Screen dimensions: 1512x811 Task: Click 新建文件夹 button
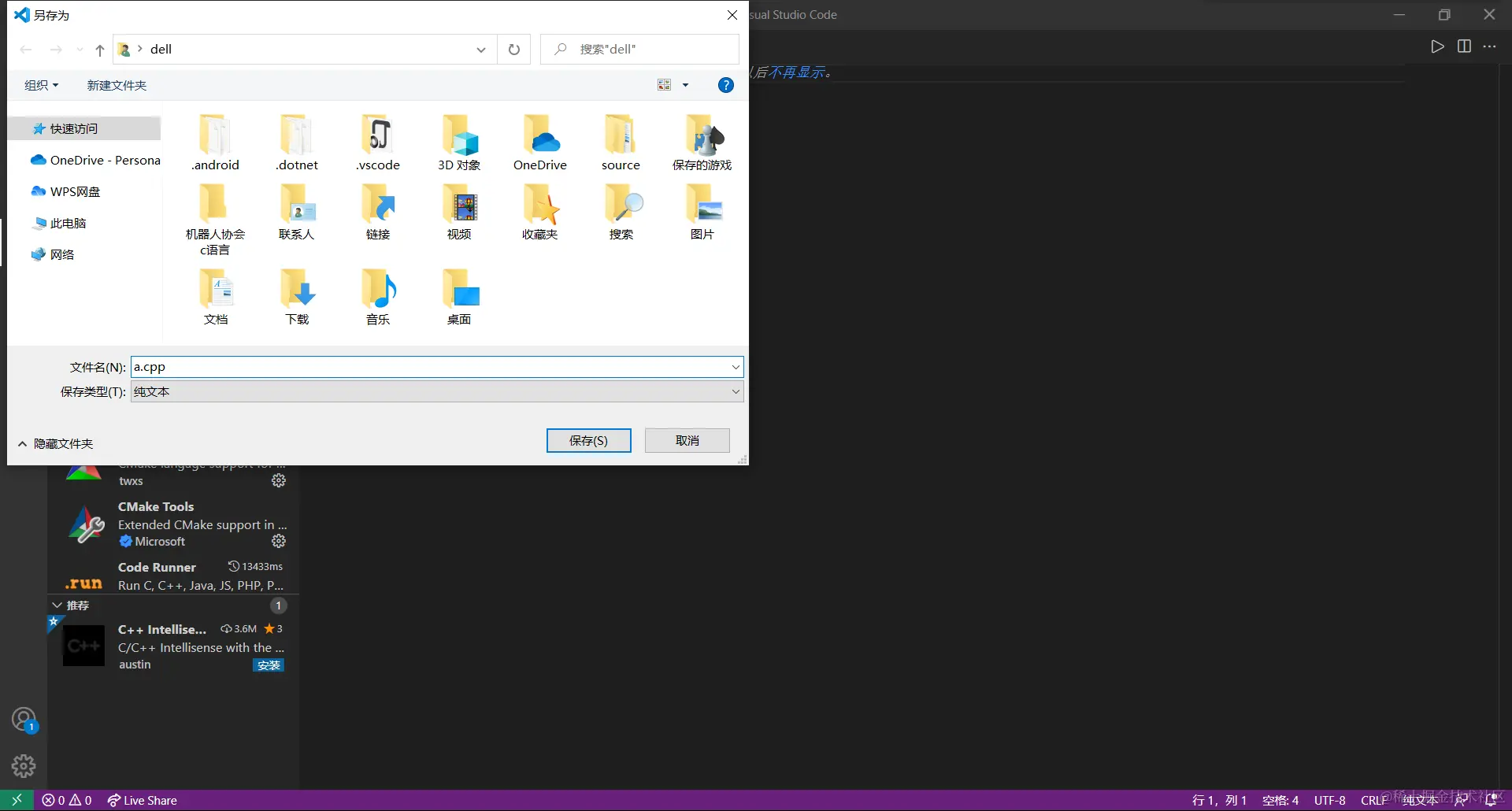tap(117, 85)
